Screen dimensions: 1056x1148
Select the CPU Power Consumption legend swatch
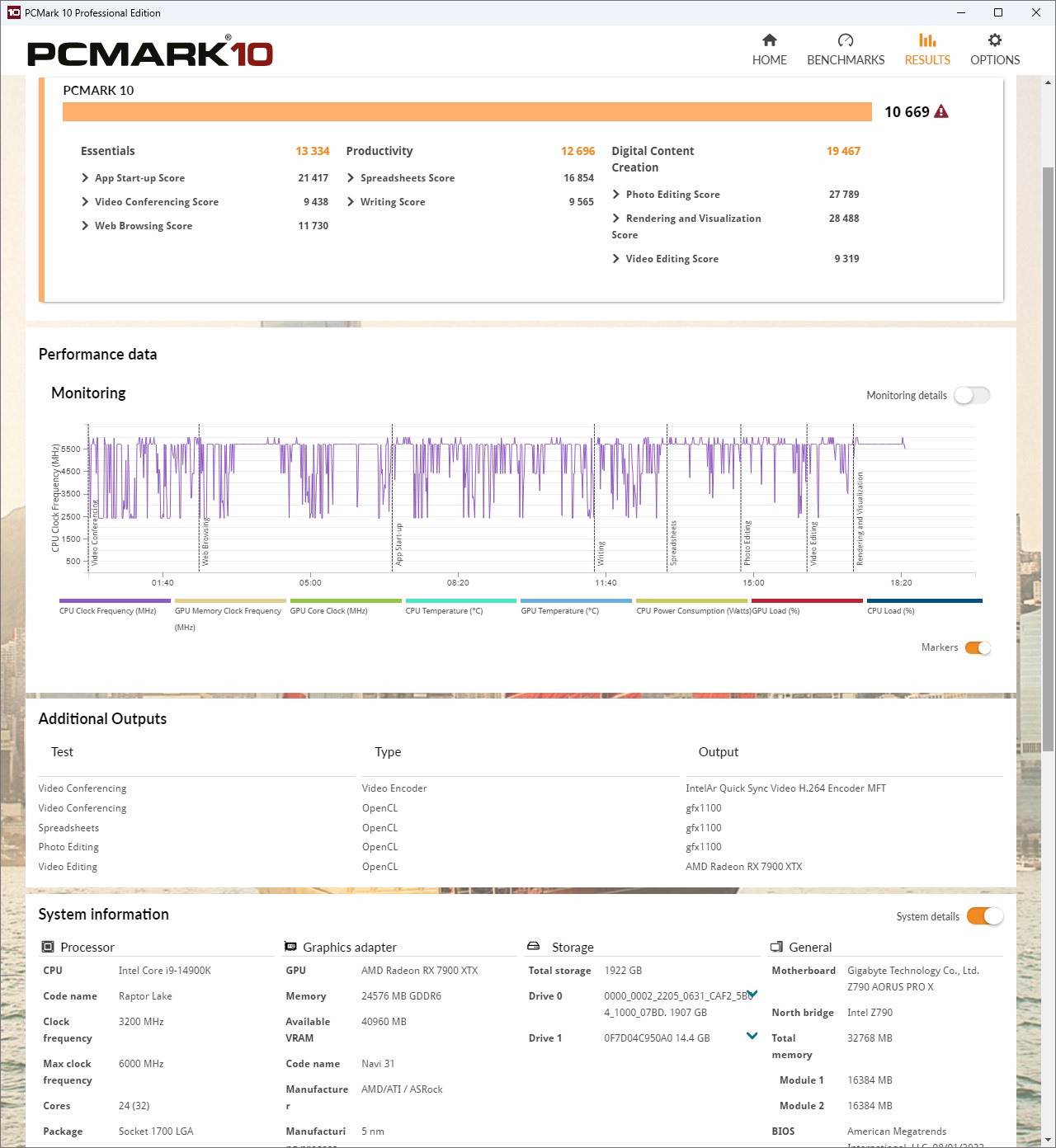(692, 600)
